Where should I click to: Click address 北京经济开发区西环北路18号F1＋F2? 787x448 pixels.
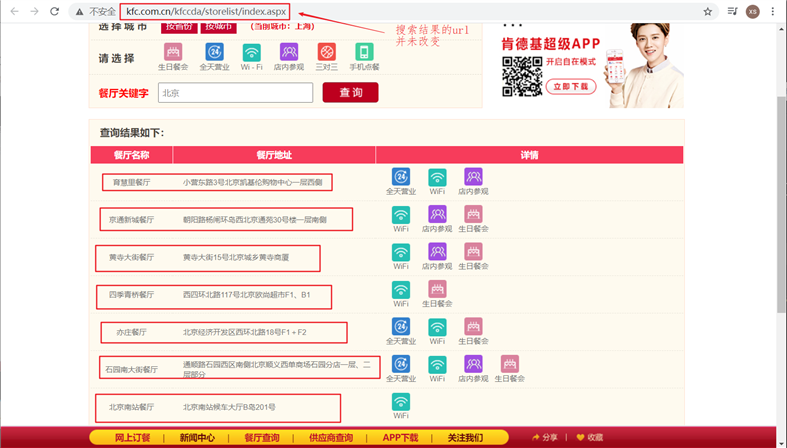click(244, 332)
